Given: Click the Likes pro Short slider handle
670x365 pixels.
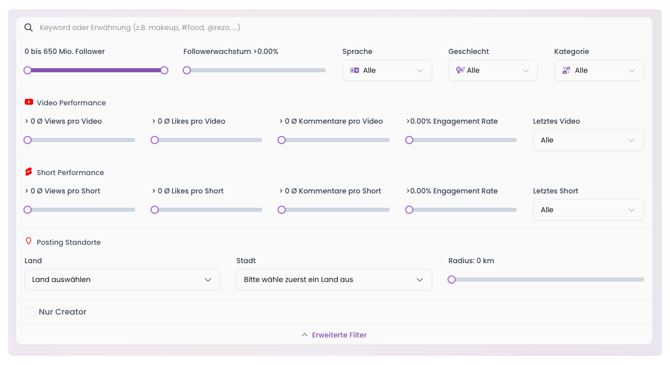Looking at the screenshot, I should 155,210.
